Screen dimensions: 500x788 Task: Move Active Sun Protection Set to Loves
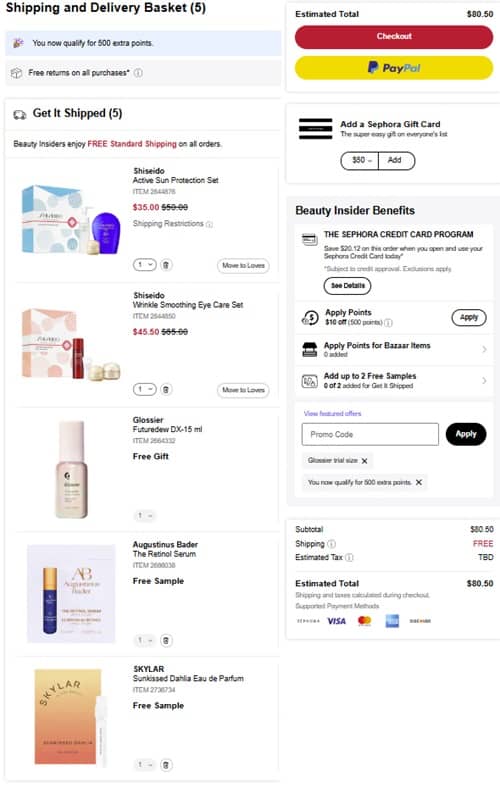pos(243,265)
